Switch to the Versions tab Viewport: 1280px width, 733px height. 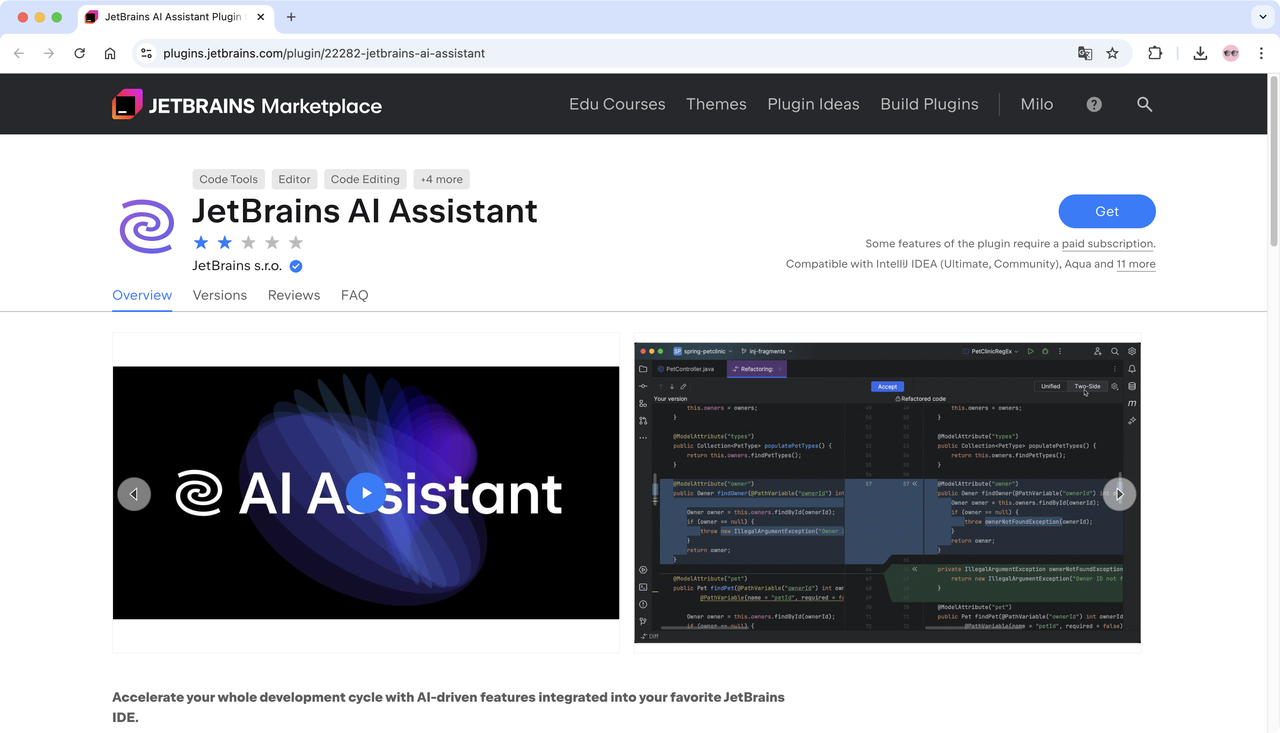220,295
